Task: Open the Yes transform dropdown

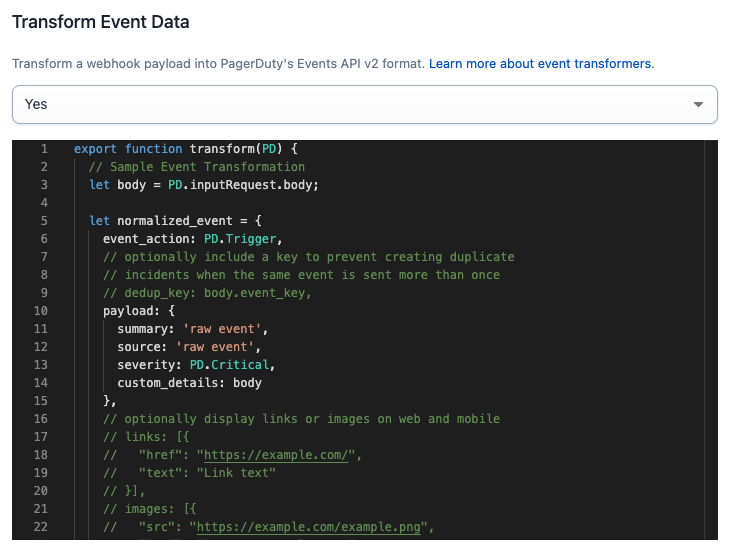Action: (365, 104)
